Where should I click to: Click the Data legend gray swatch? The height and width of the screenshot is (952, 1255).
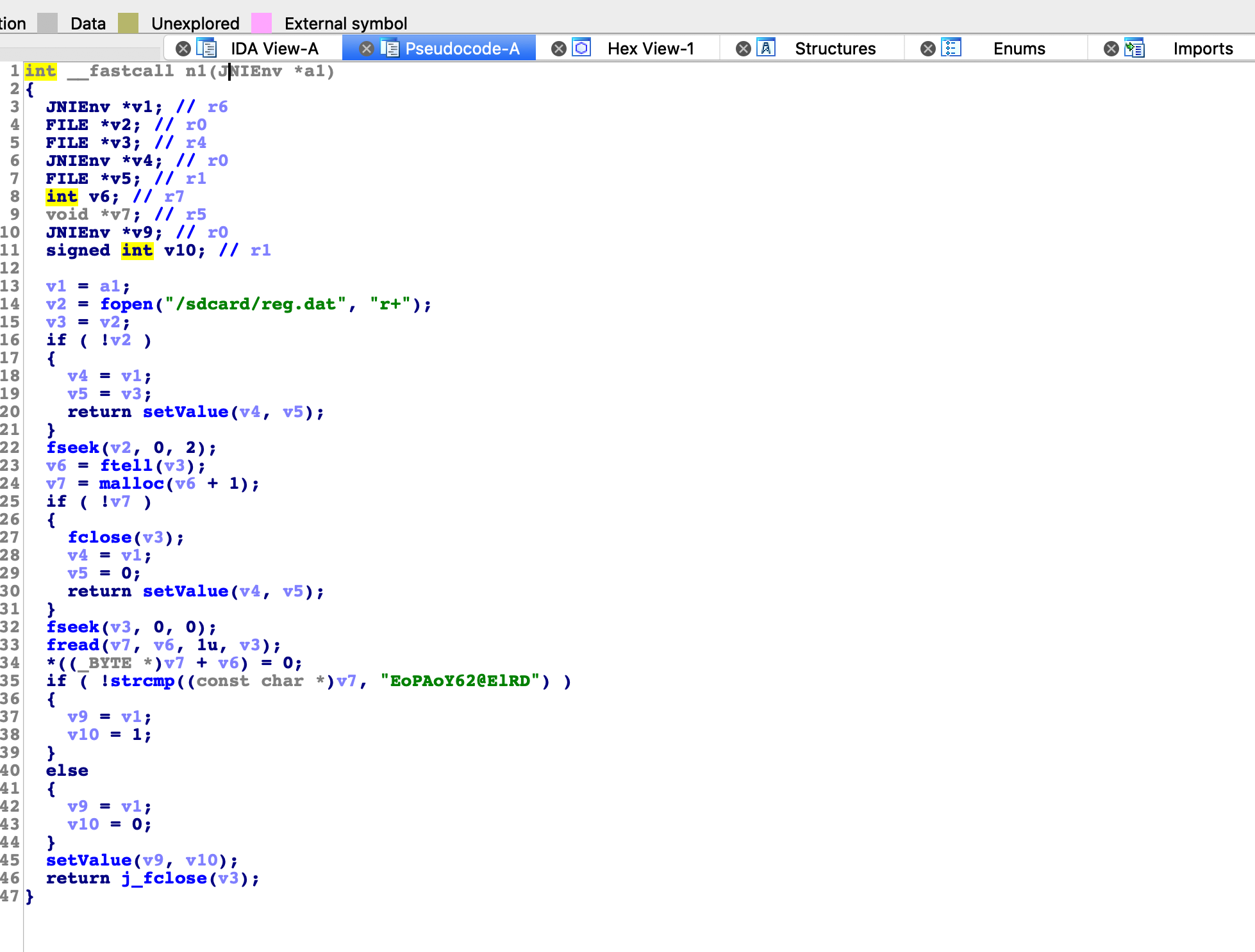pos(47,23)
